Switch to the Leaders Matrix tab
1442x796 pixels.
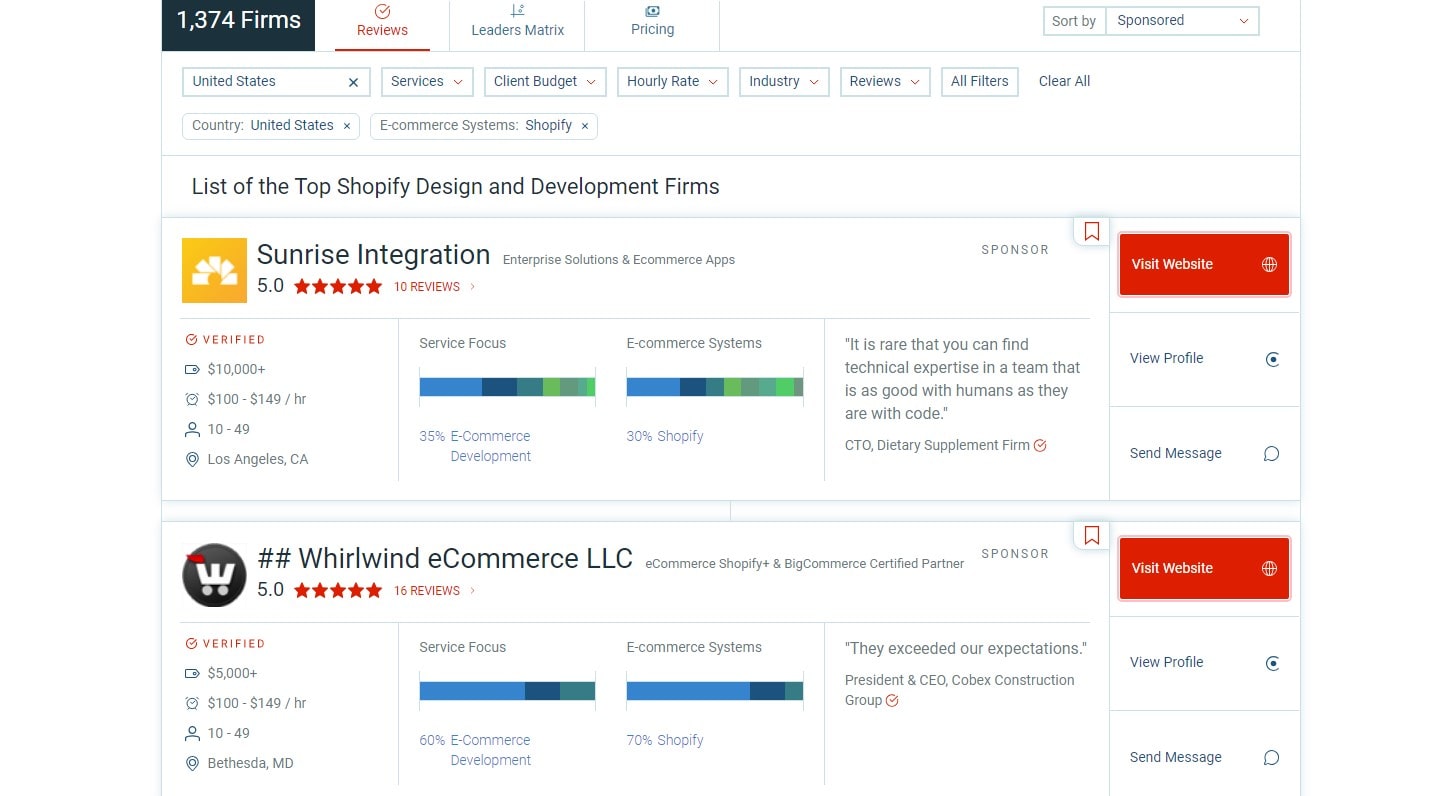(x=517, y=25)
